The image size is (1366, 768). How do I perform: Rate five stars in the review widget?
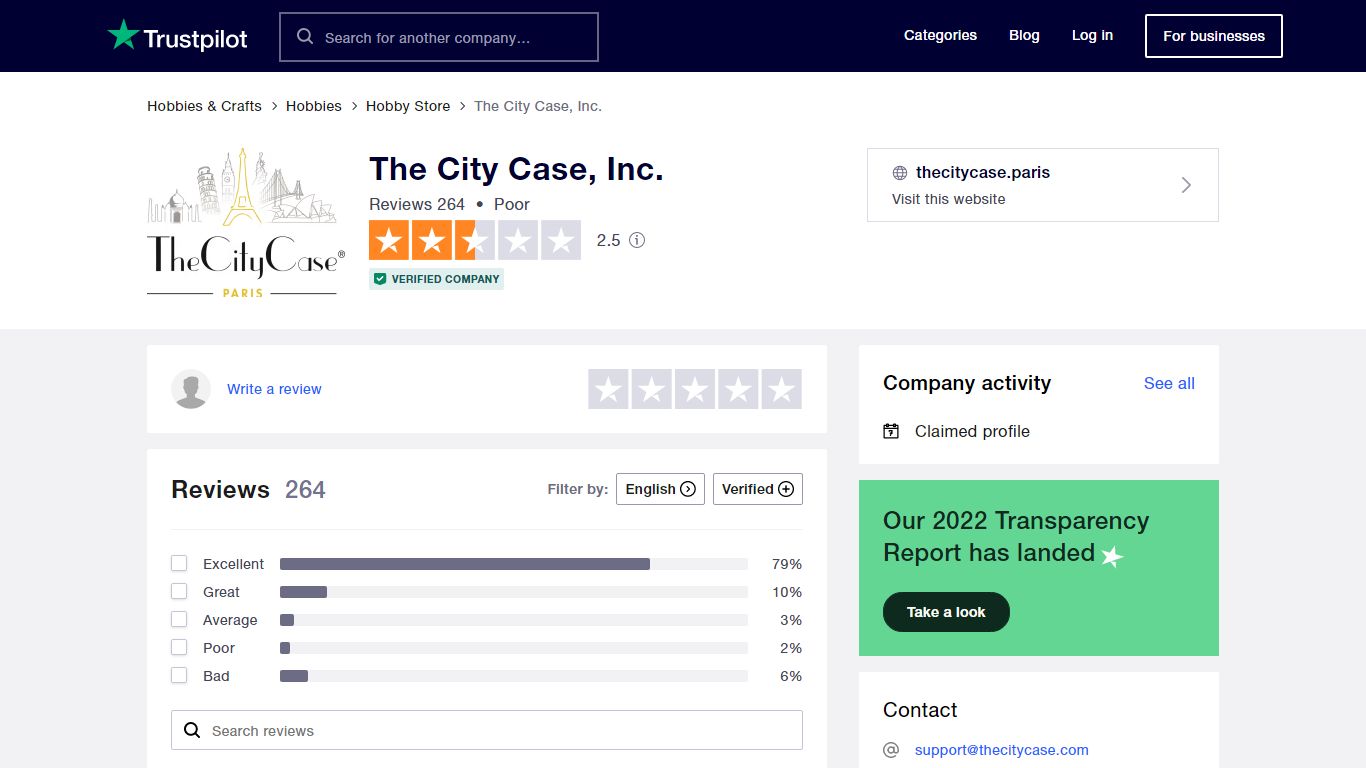782,389
